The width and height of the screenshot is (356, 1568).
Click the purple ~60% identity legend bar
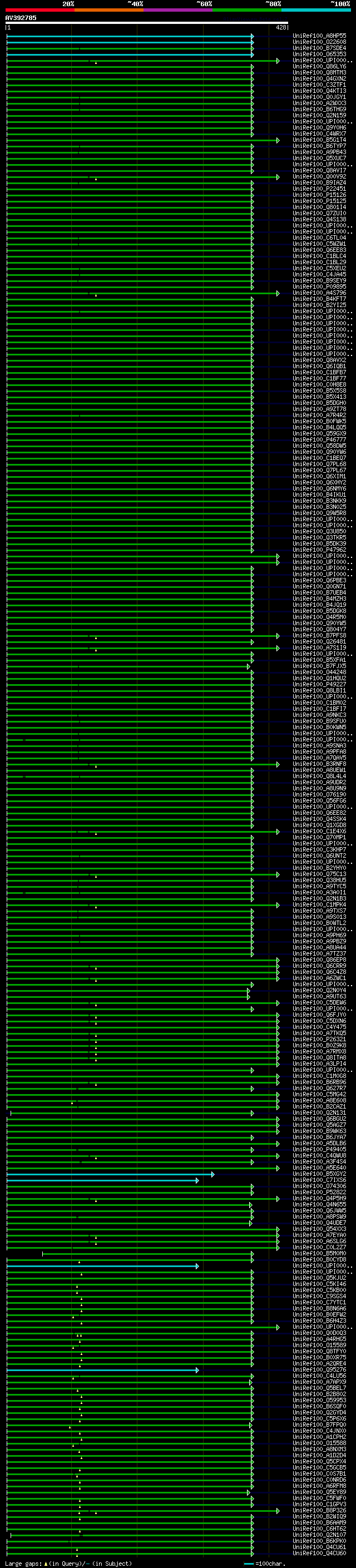click(x=179, y=11)
